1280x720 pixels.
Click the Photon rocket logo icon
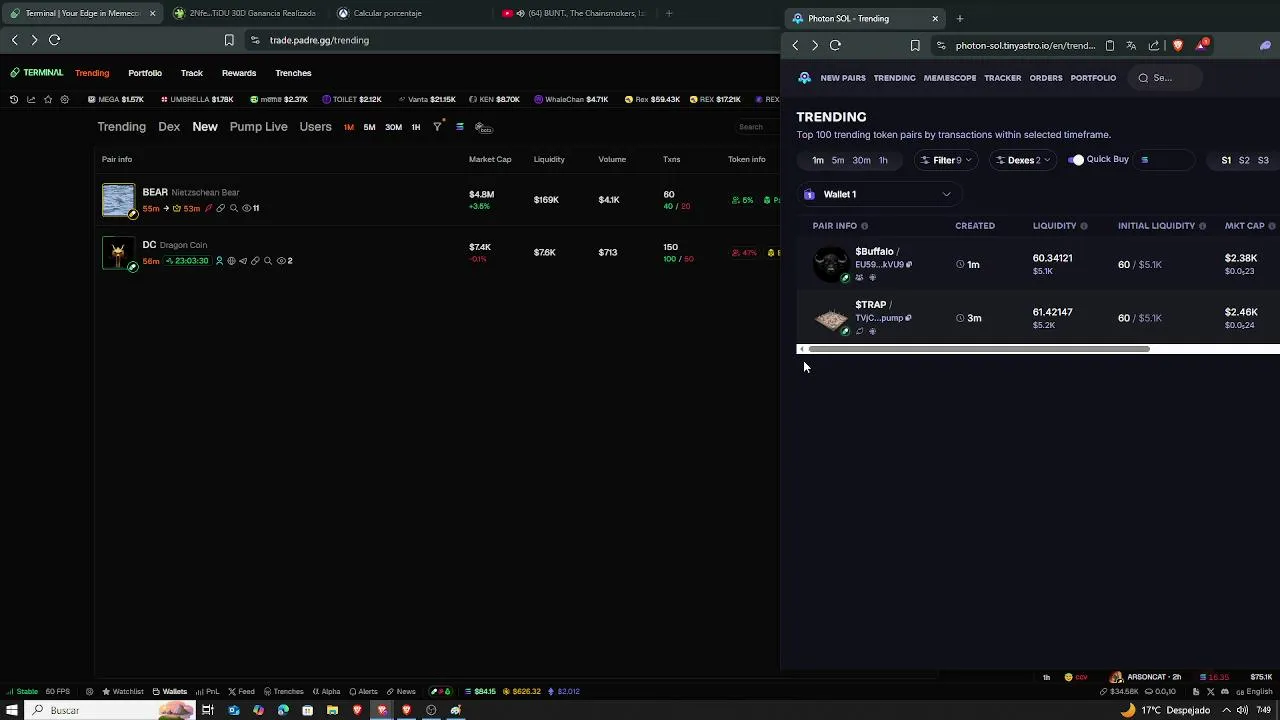click(805, 78)
